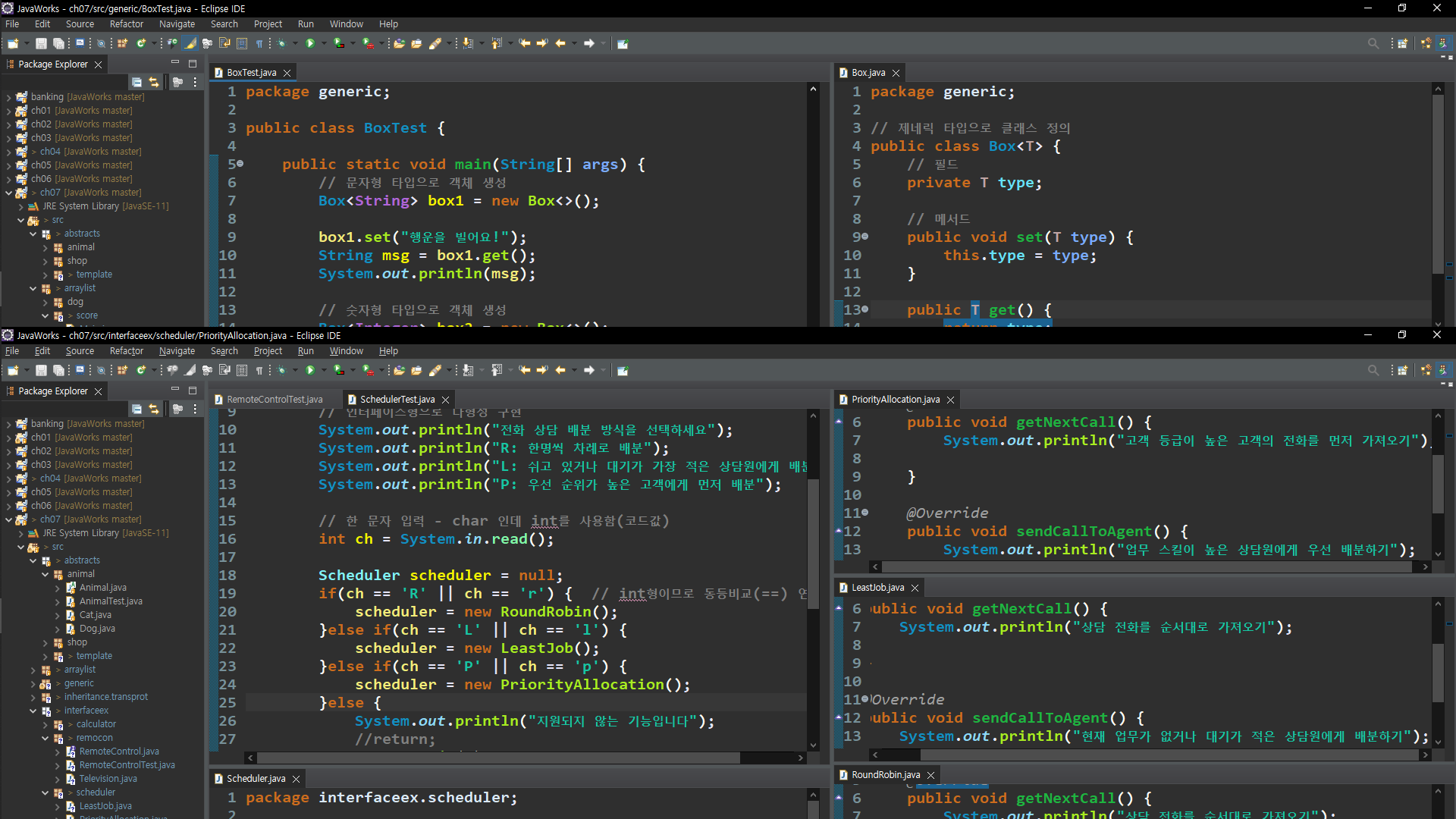
Task: Click Open Type icon in upper toolbar
Action: coord(399,43)
